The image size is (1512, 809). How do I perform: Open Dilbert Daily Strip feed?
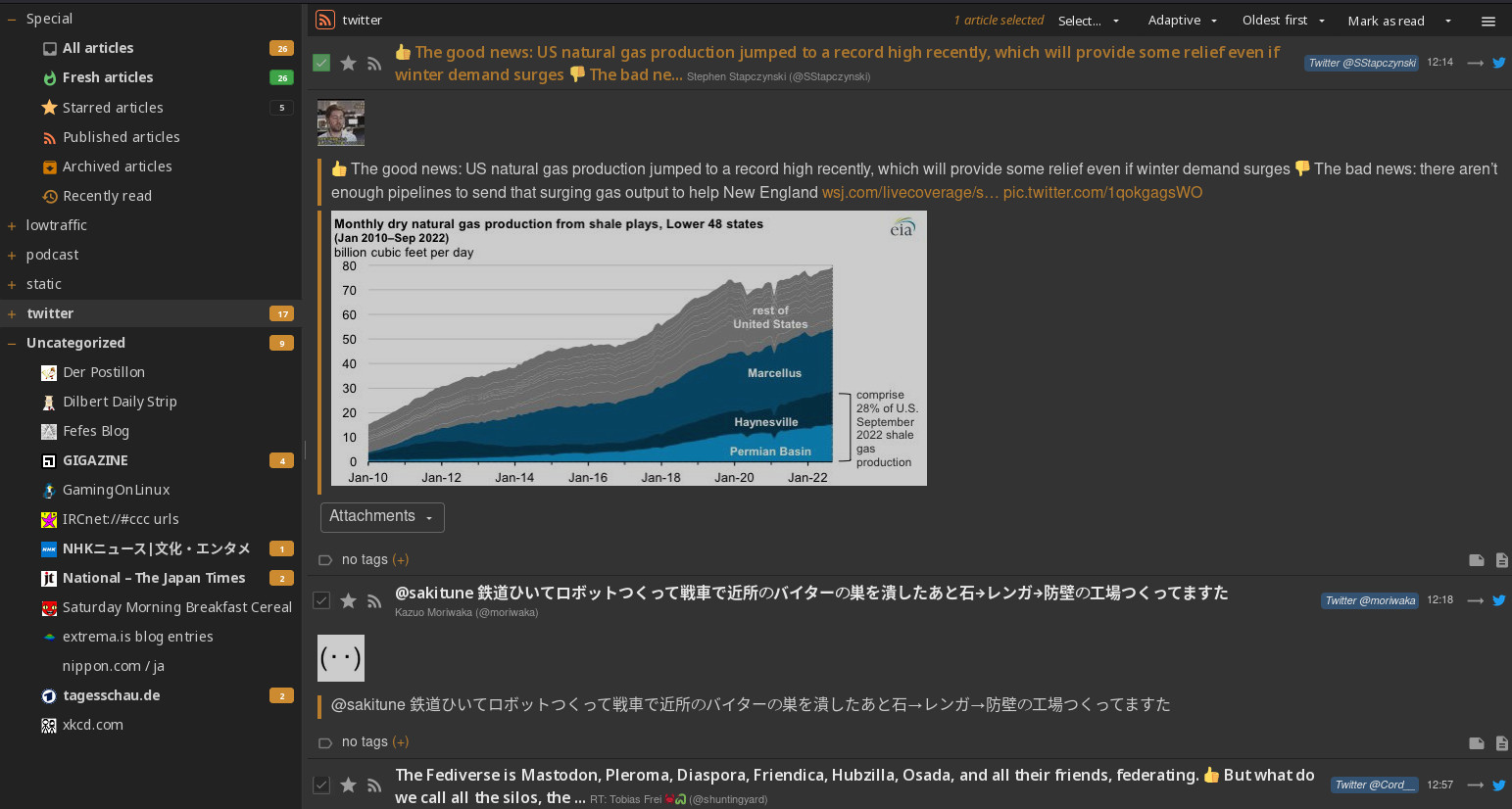coord(120,402)
